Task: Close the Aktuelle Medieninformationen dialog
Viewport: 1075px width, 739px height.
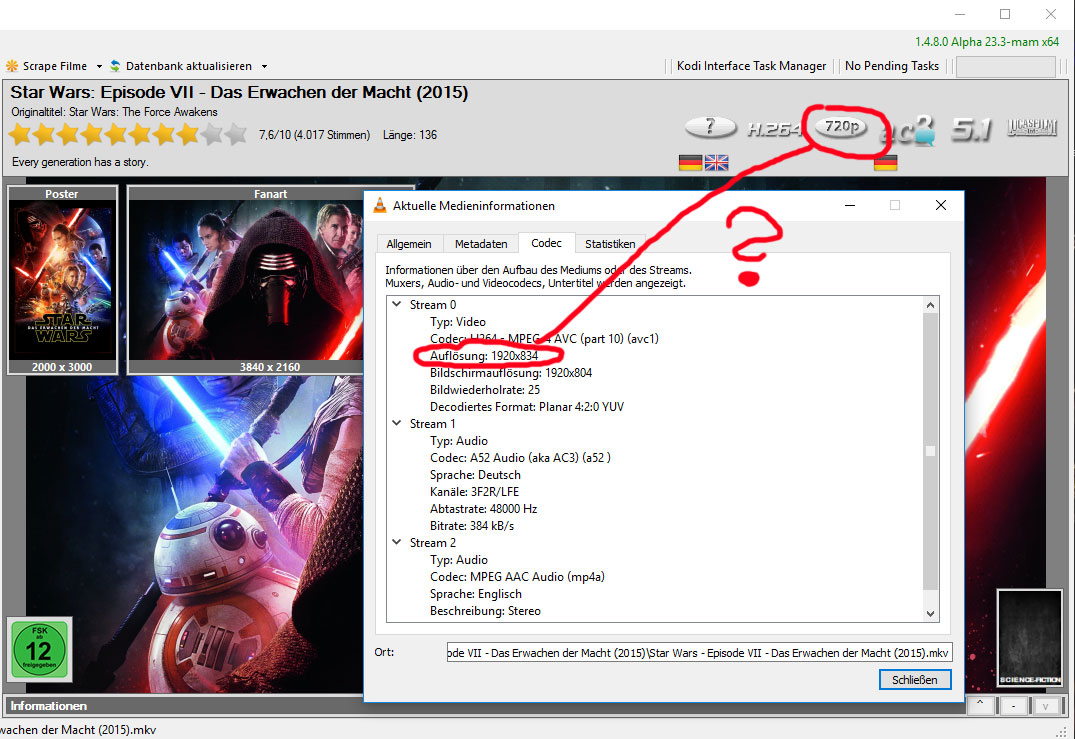Action: click(x=941, y=205)
